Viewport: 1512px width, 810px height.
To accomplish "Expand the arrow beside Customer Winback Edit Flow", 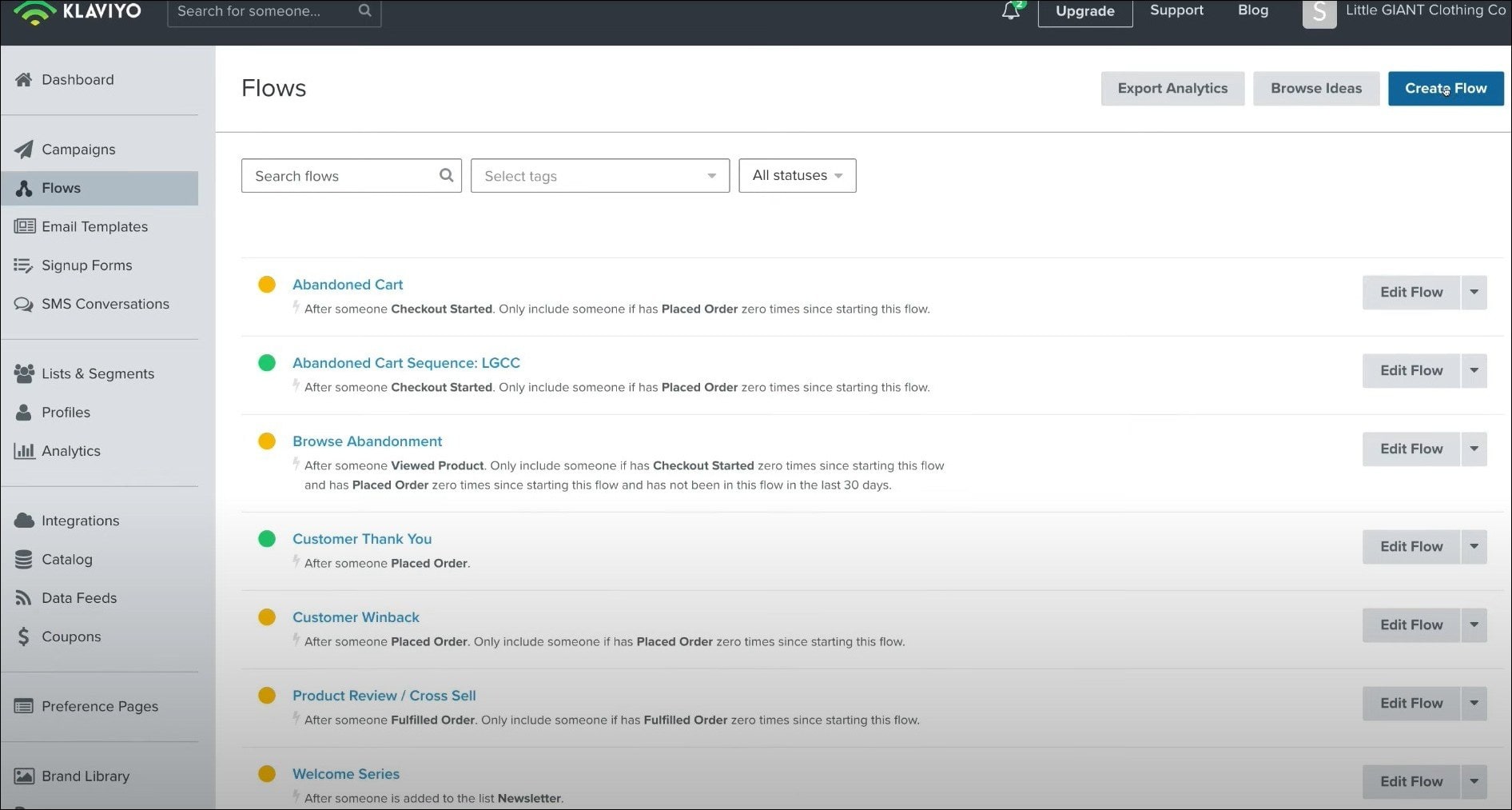I will click(1474, 625).
